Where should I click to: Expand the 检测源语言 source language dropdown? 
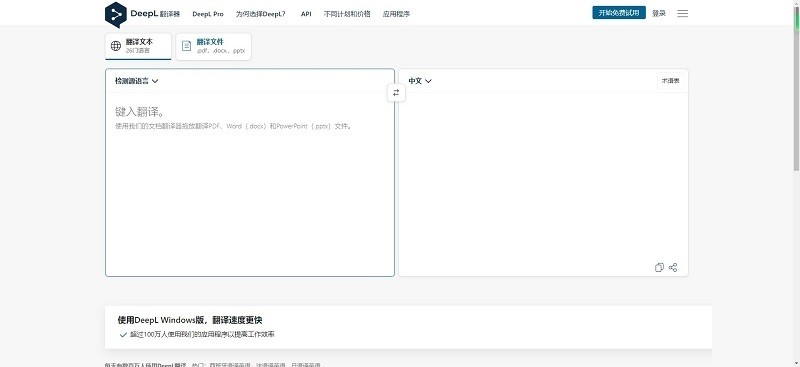137,81
